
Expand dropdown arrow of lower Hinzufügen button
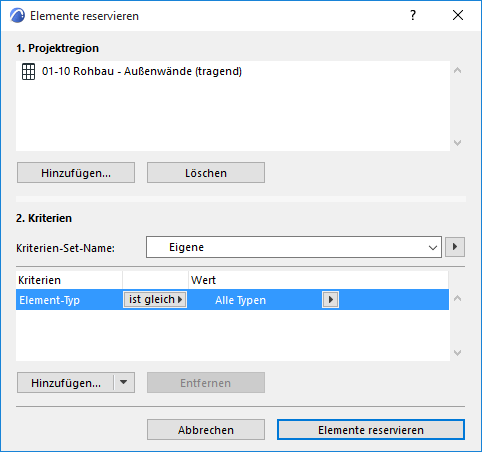pos(124,383)
